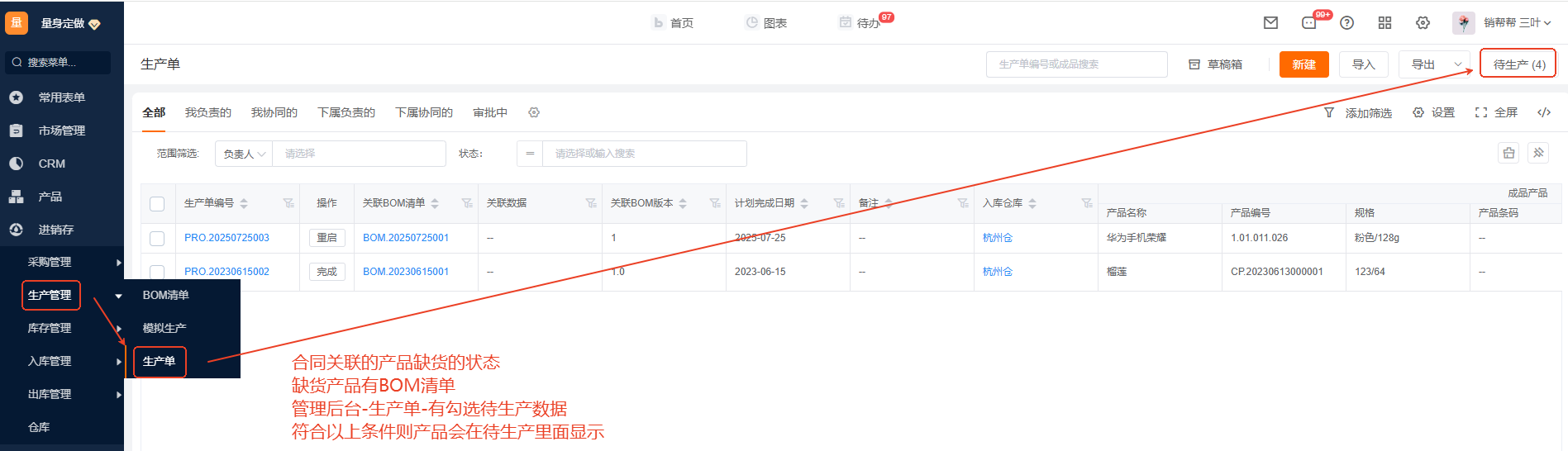Switch to the 下属负责的 tab
This screenshot has height=451, width=1568.
click(x=346, y=112)
